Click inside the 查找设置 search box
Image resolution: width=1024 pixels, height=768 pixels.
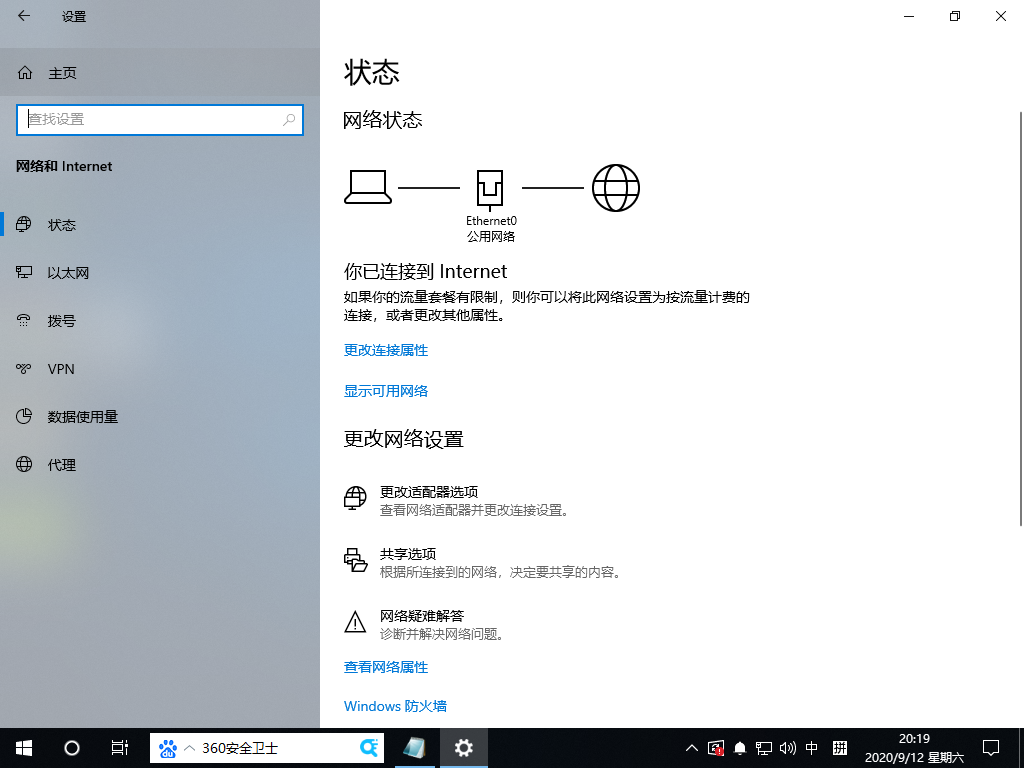coord(160,119)
